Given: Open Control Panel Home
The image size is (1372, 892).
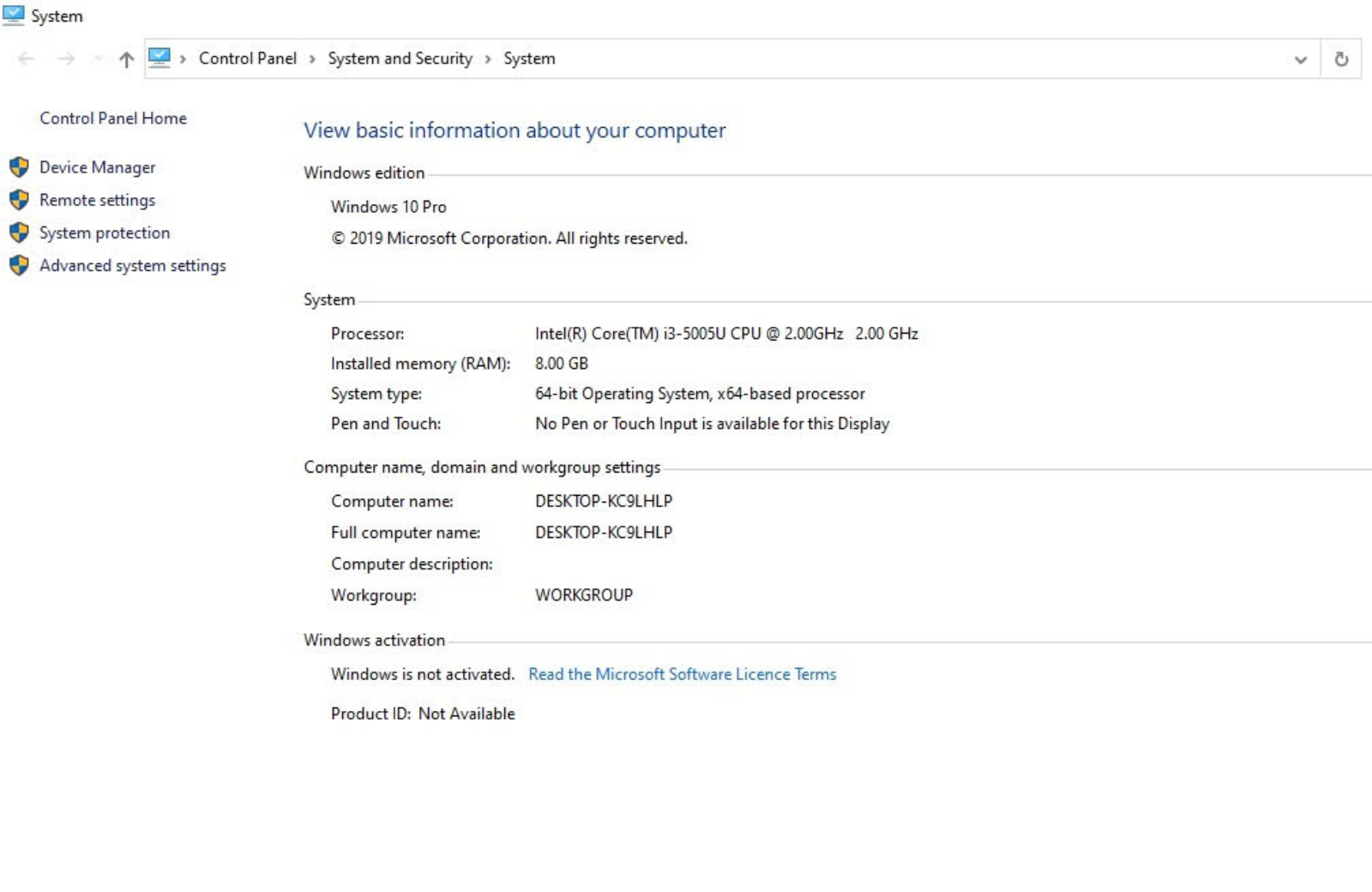Looking at the screenshot, I should click(x=113, y=118).
